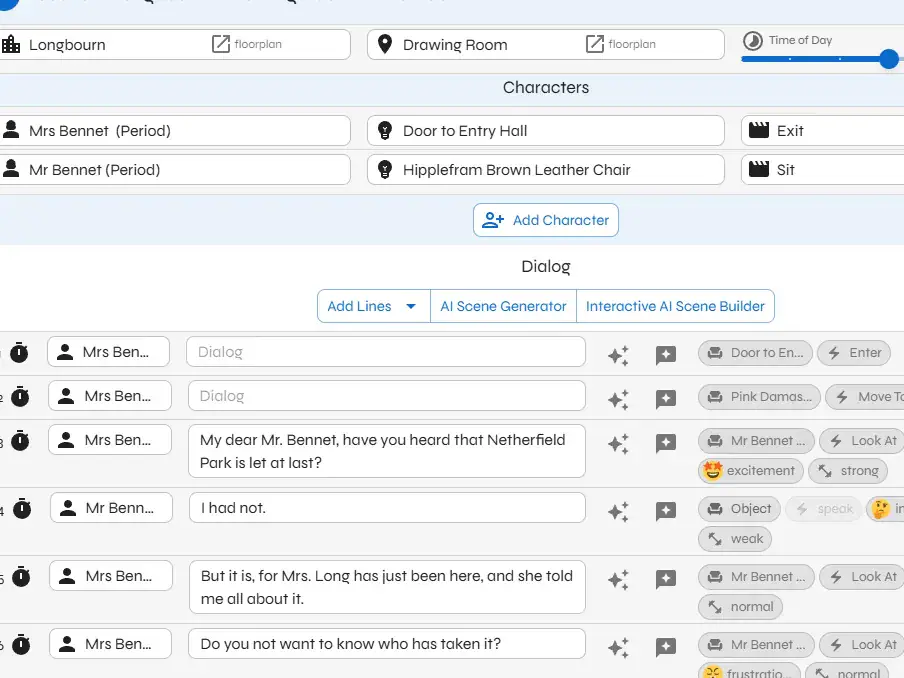The height and width of the screenshot is (678, 904).
Task: Click the Enter action chip
Action: point(854,352)
